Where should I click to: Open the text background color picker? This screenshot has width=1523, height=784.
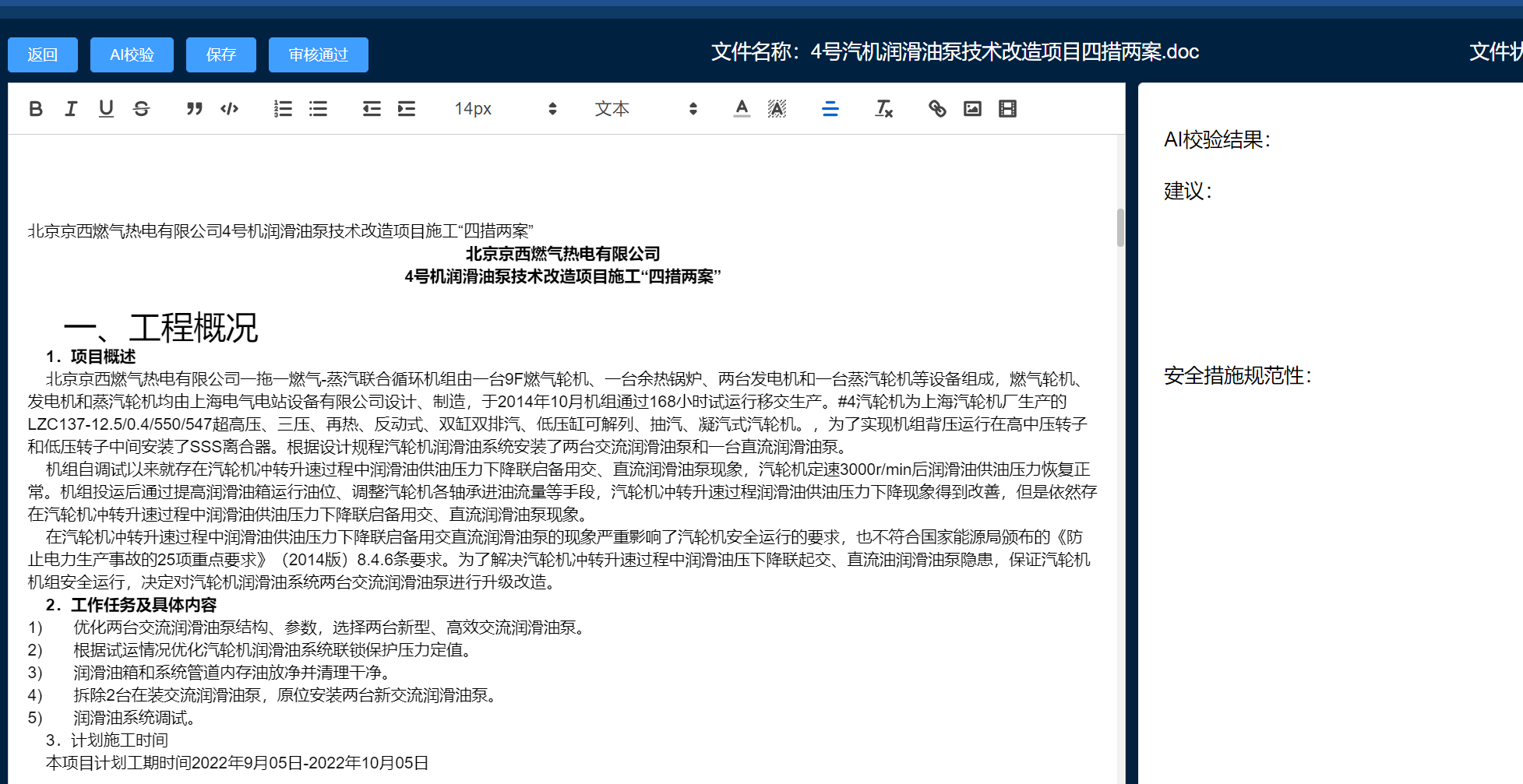(x=777, y=109)
